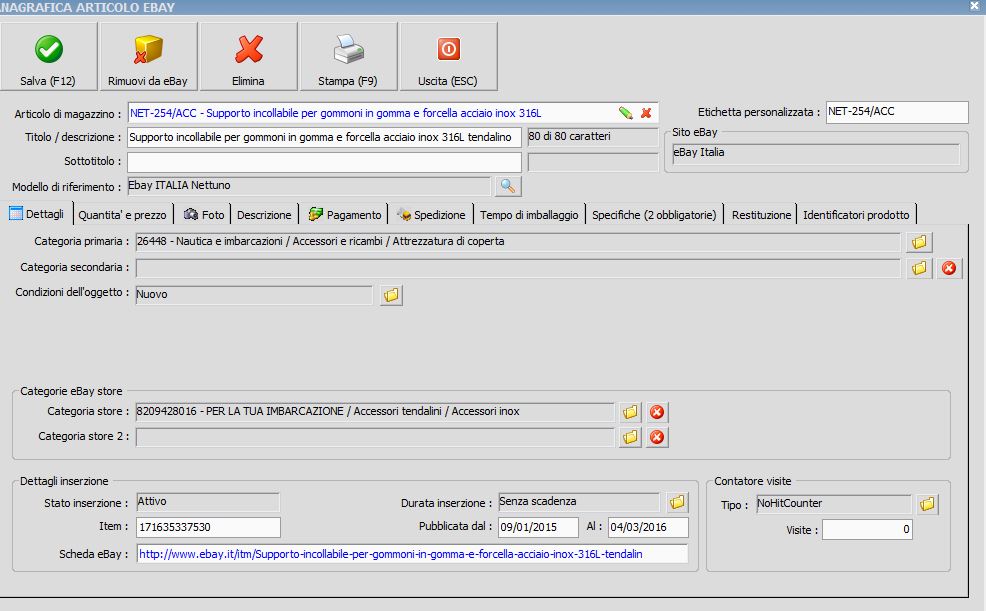Open the Pagamento tab
This screenshot has height=611, width=986.
(345, 215)
